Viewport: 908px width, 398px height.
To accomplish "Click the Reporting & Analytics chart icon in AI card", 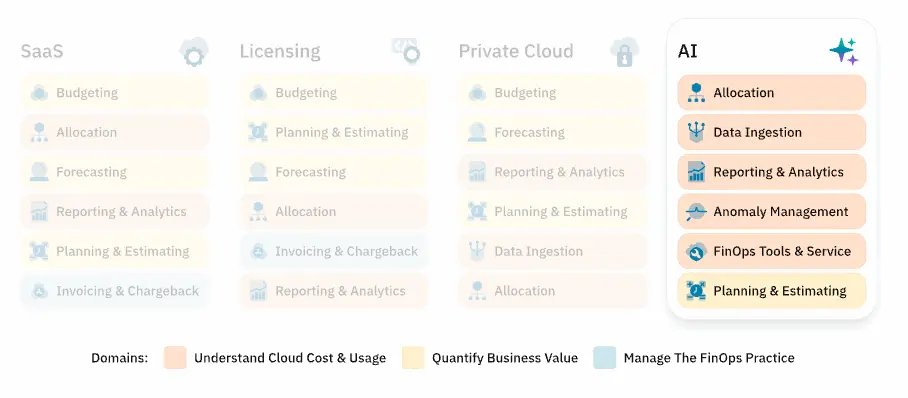I will [695, 172].
